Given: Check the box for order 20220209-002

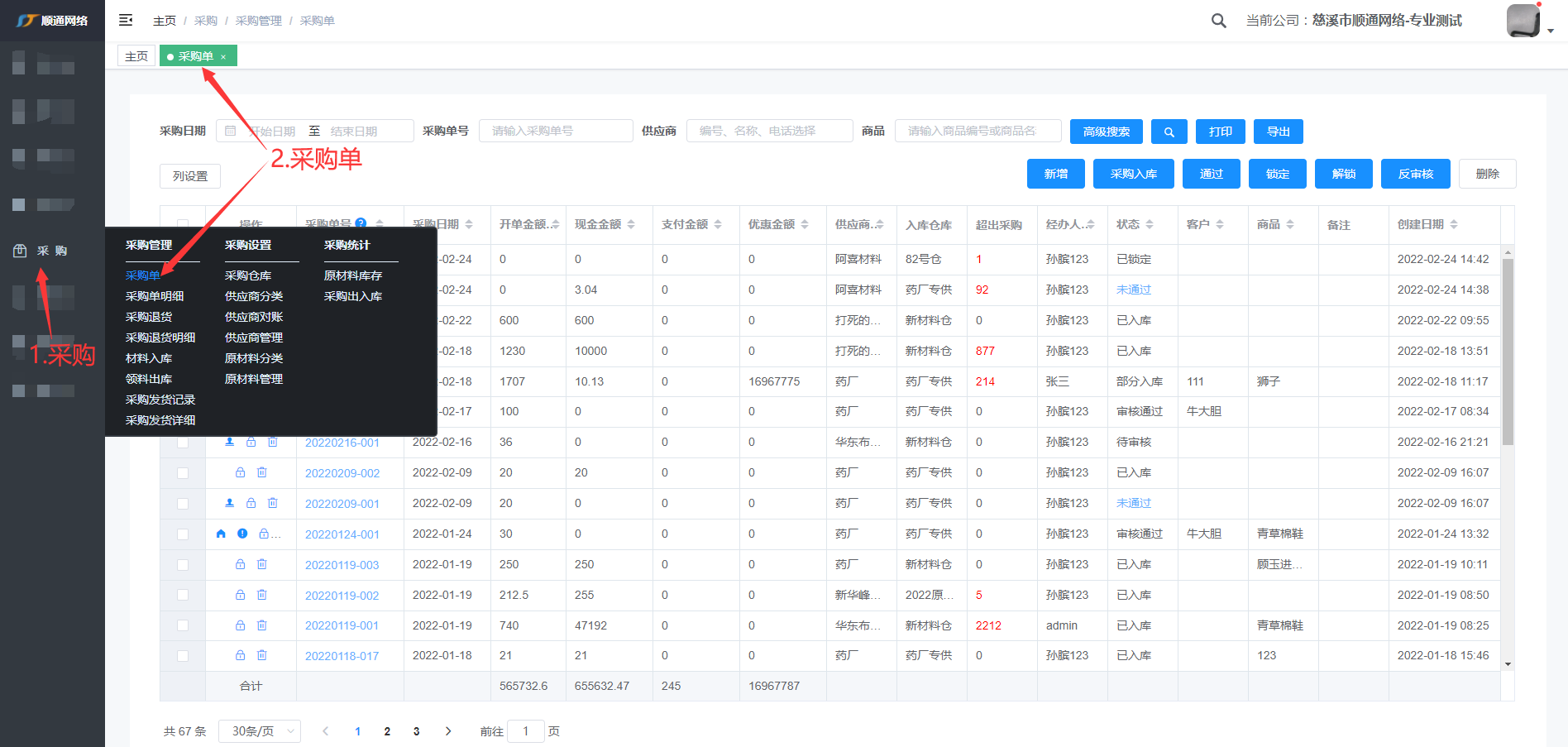Looking at the screenshot, I should point(183,473).
